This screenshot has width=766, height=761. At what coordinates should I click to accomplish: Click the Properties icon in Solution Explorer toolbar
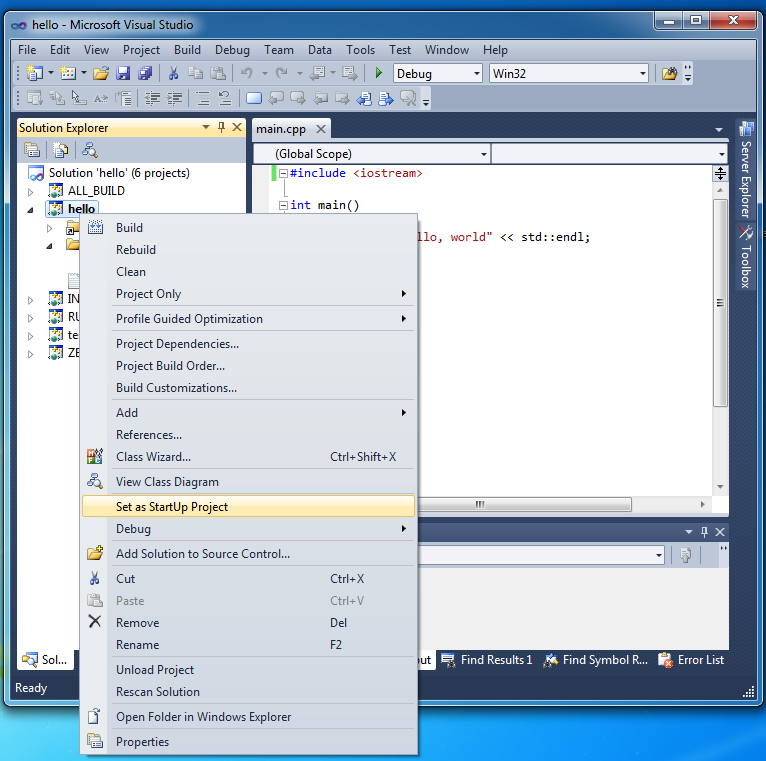[x=33, y=150]
